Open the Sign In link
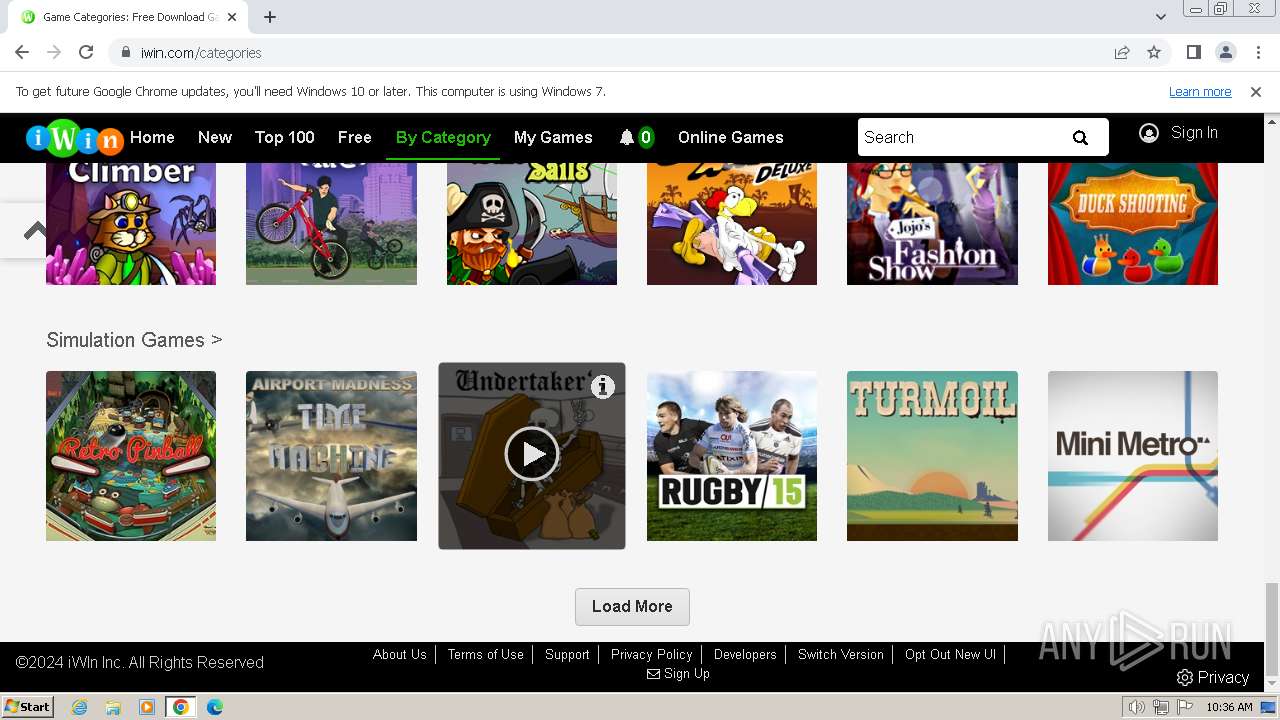 pyautogui.click(x=1194, y=133)
